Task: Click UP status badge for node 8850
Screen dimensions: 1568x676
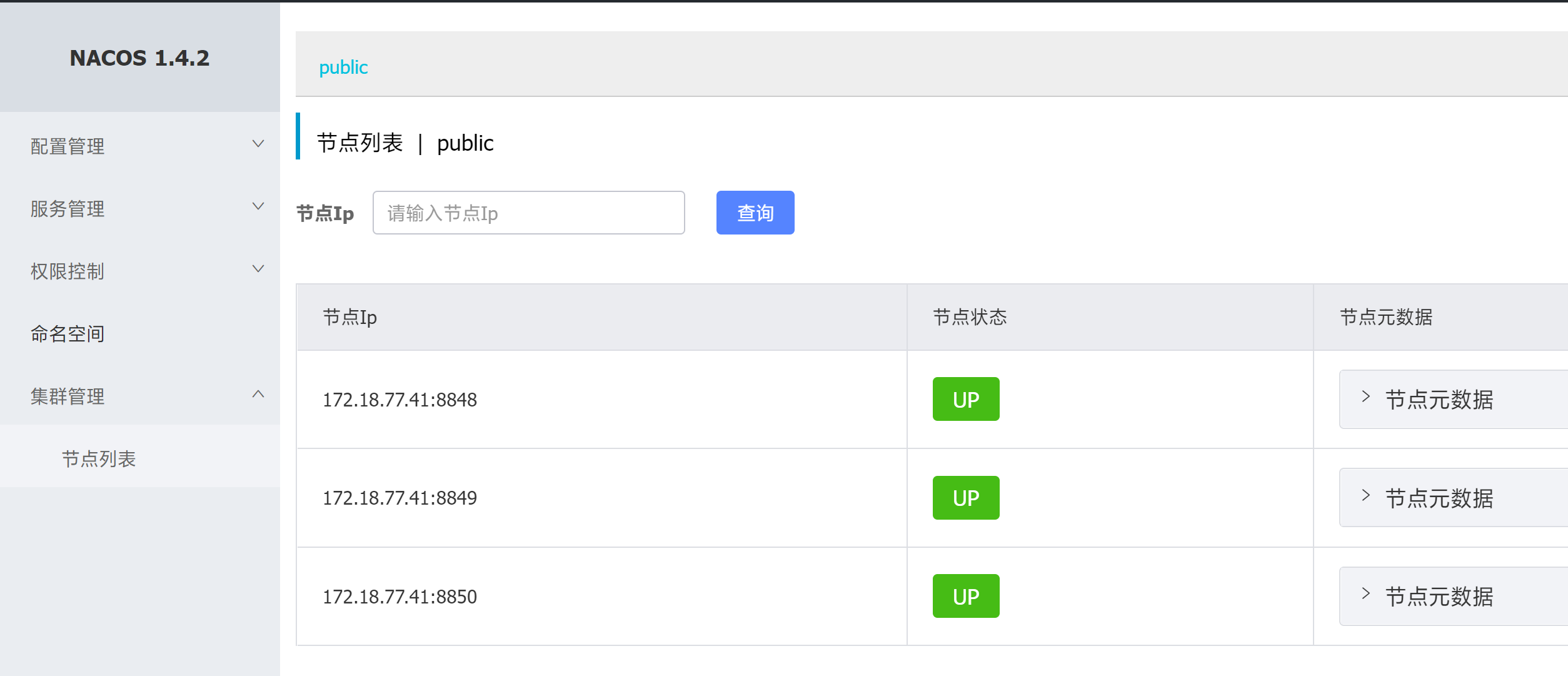Action: pyautogui.click(x=965, y=597)
